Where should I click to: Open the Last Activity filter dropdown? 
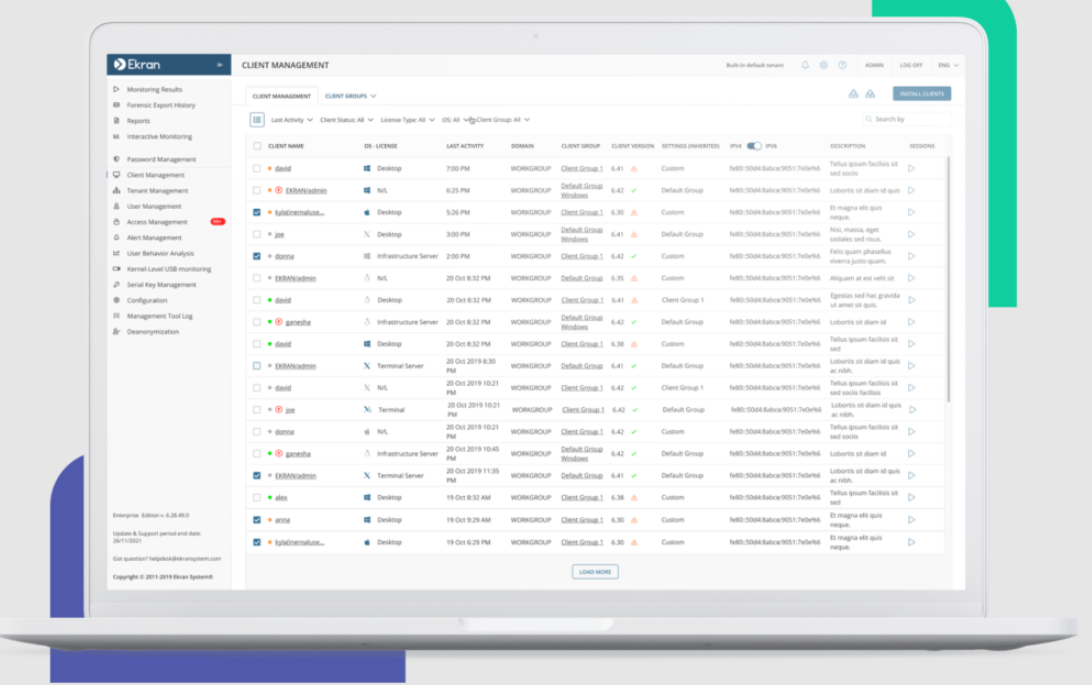[292, 120]
